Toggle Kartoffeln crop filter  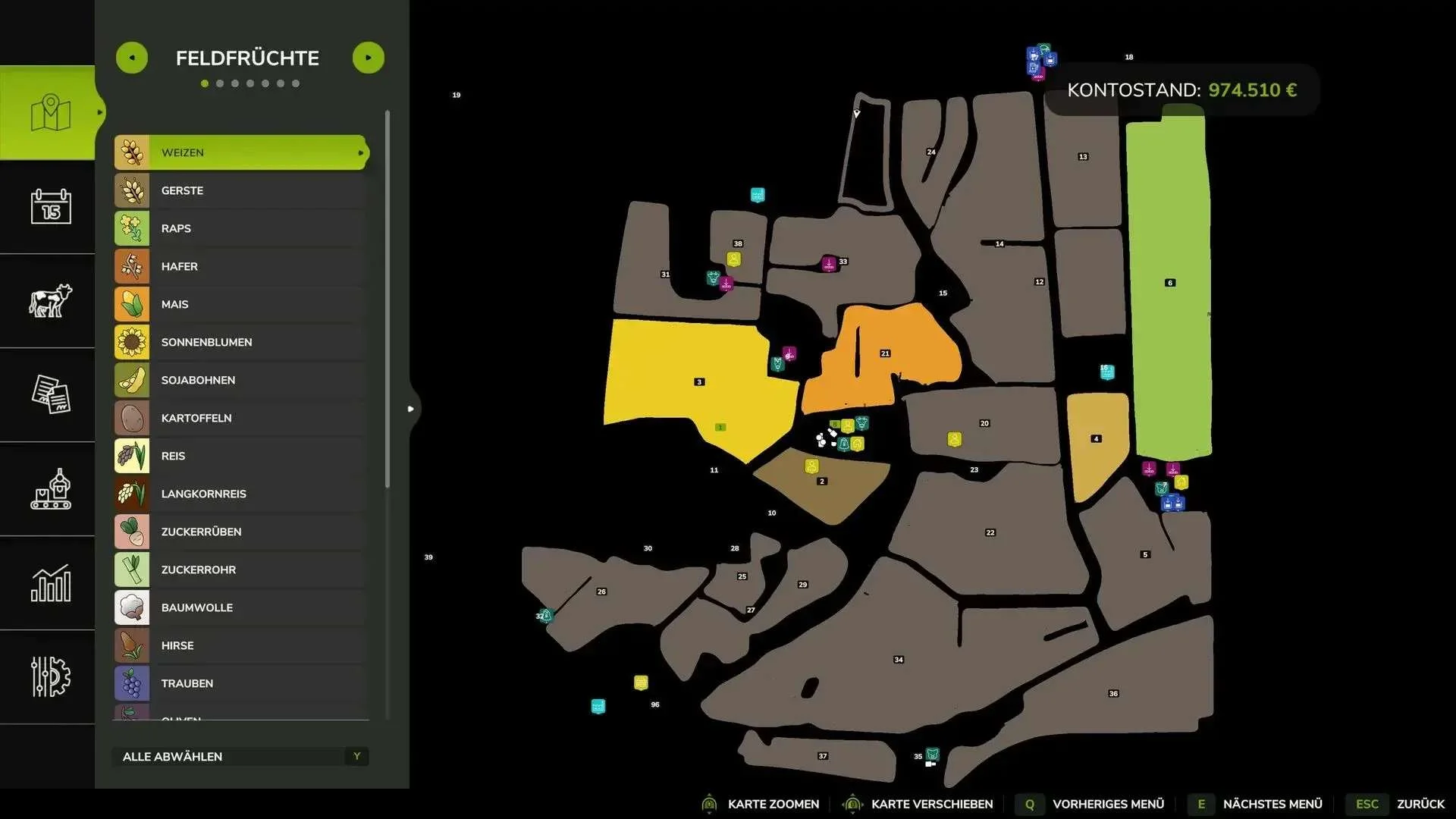pyautogui.click(x=241, y=418)
